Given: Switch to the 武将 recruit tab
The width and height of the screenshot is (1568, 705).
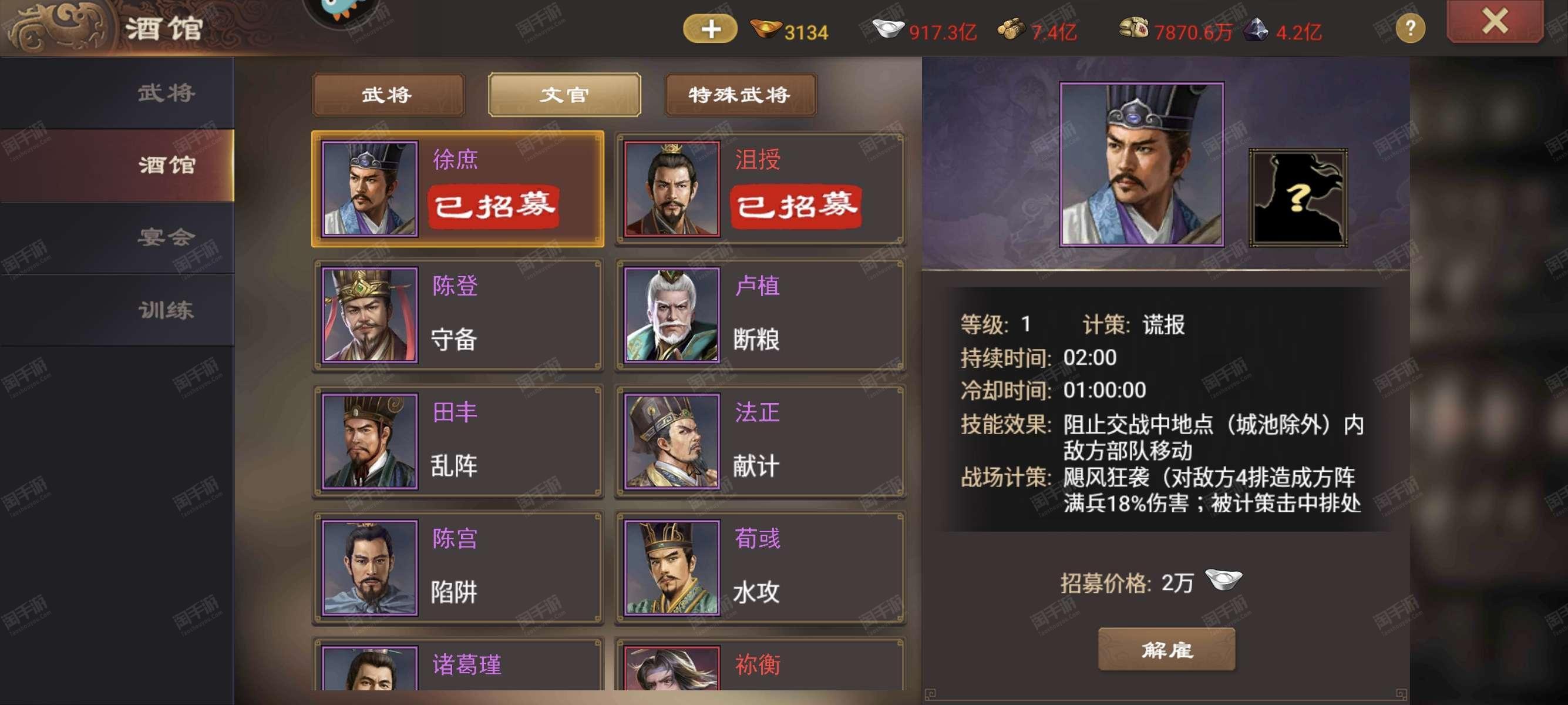Looking at the screenshot, I should tap(388, 95).
